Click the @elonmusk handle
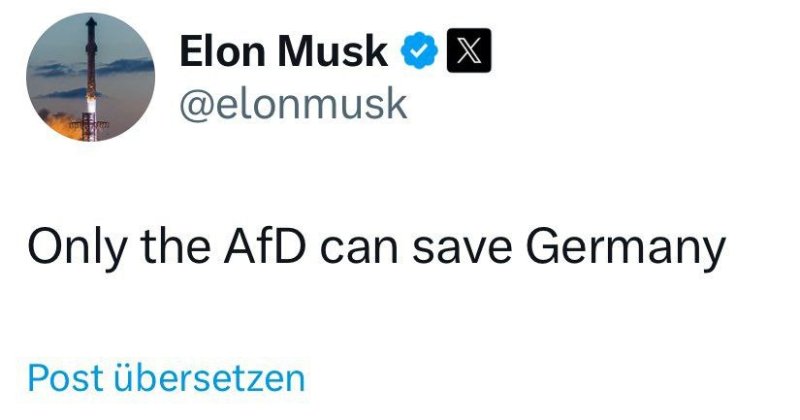 [292, 103]
